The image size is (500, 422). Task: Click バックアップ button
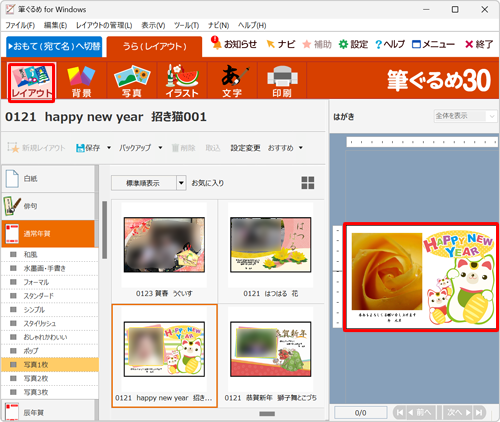tap(135, 148)
